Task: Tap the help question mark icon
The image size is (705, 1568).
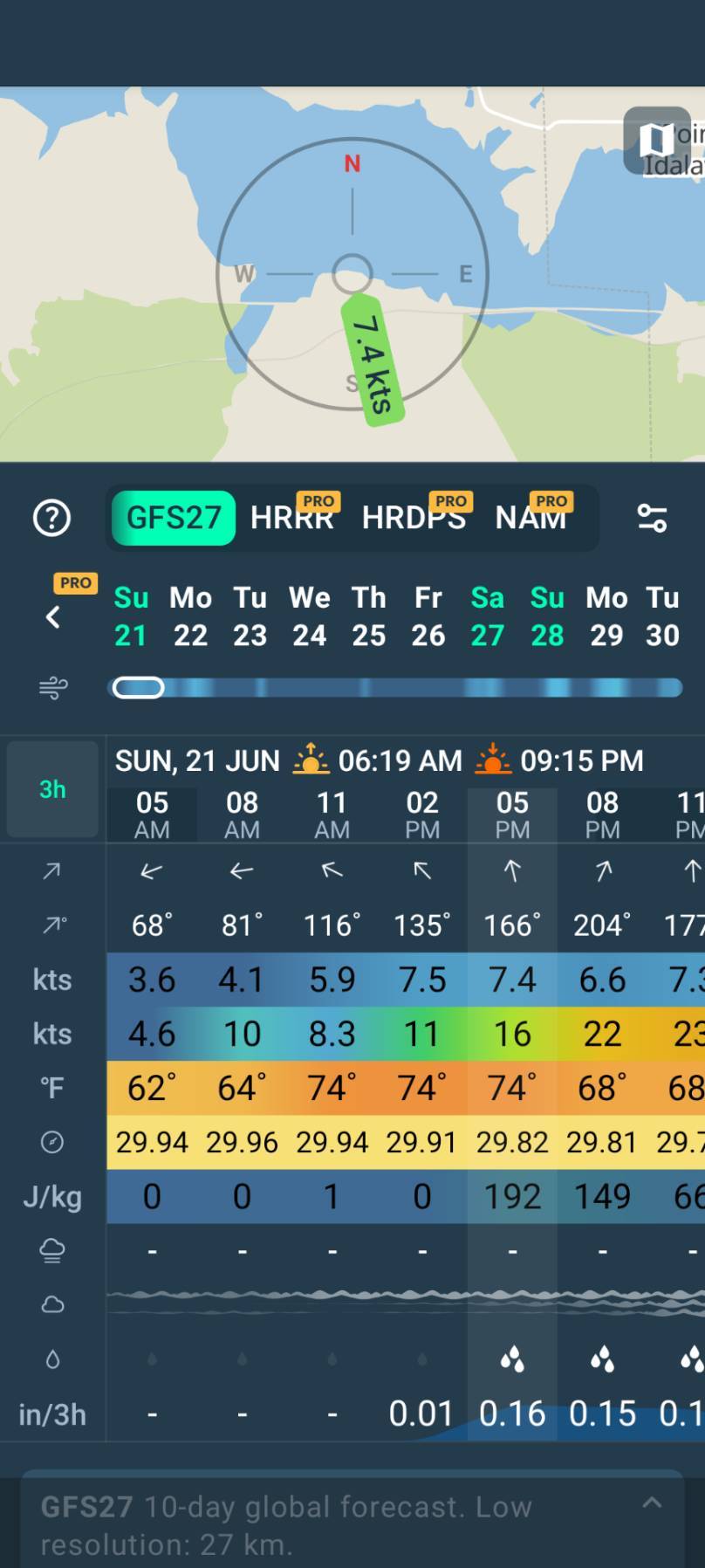Action: (x=52, y=518)
